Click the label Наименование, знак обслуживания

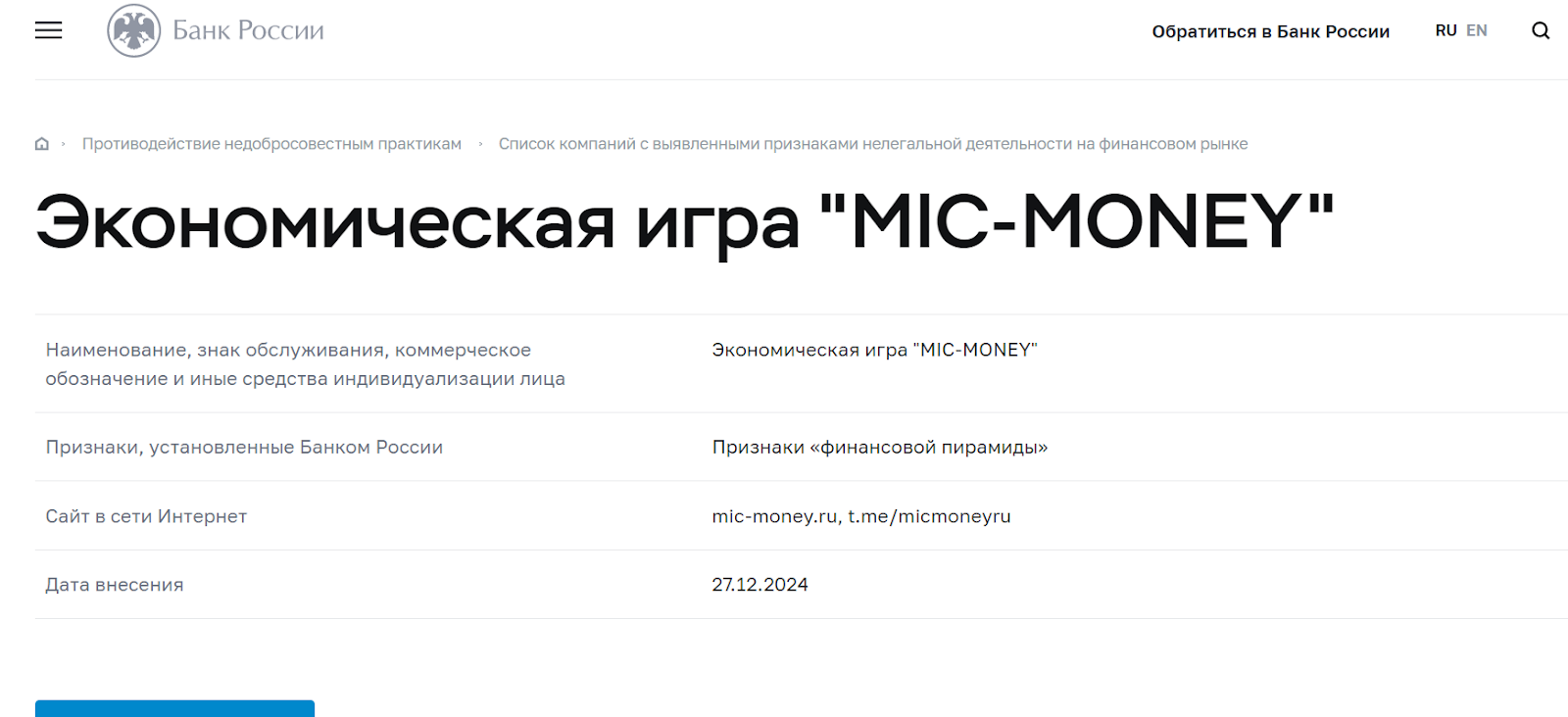point(305,364)
